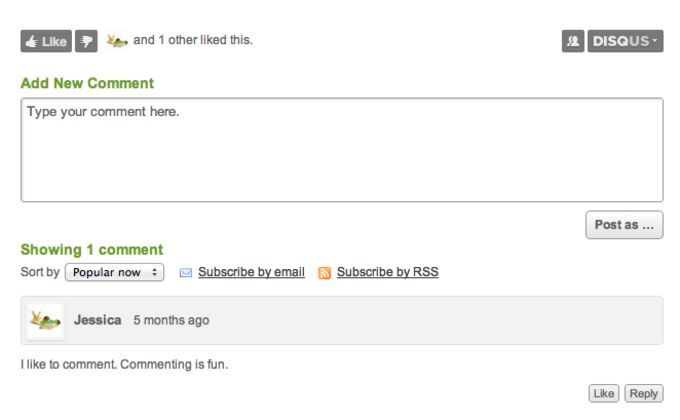Click the liker's avatar beside 'and 1 other'
680x420 pixels.
pyautogui.click(x=117, y=41)
